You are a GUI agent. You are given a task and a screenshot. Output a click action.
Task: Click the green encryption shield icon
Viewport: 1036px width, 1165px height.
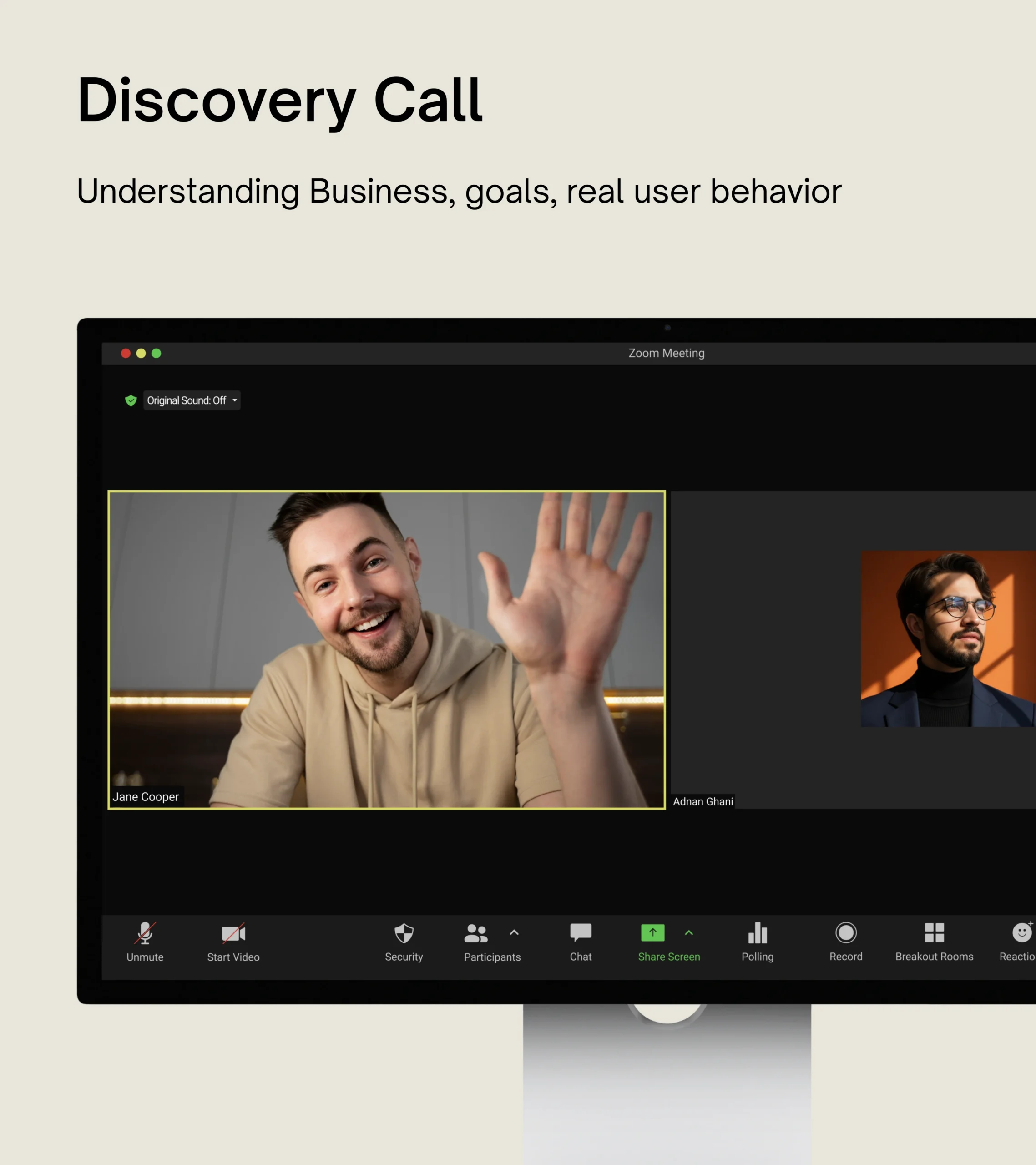131,400
